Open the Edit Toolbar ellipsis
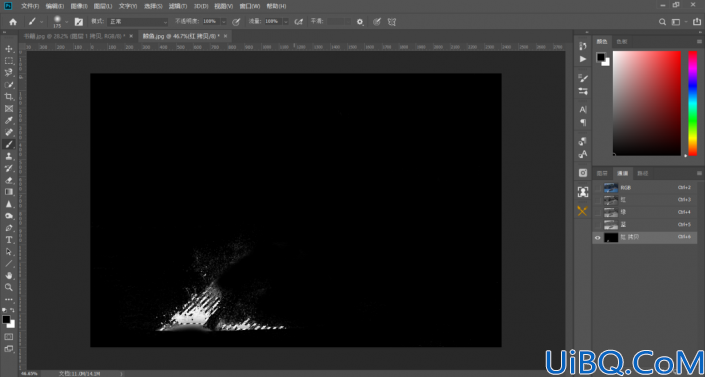This screenshot has width=705, height=377. click(9, 299)
